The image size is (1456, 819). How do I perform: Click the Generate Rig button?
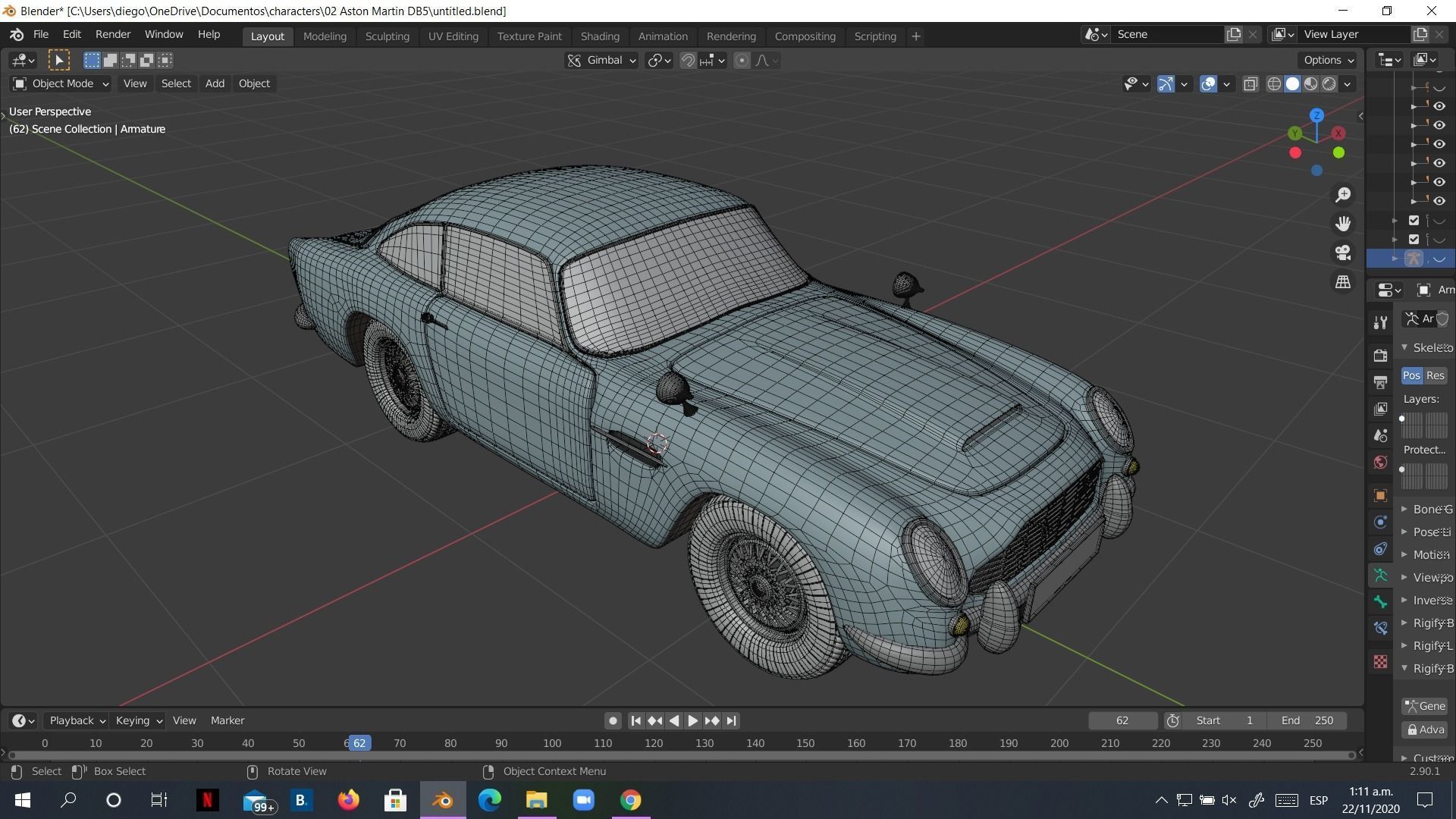[1425, 706]
